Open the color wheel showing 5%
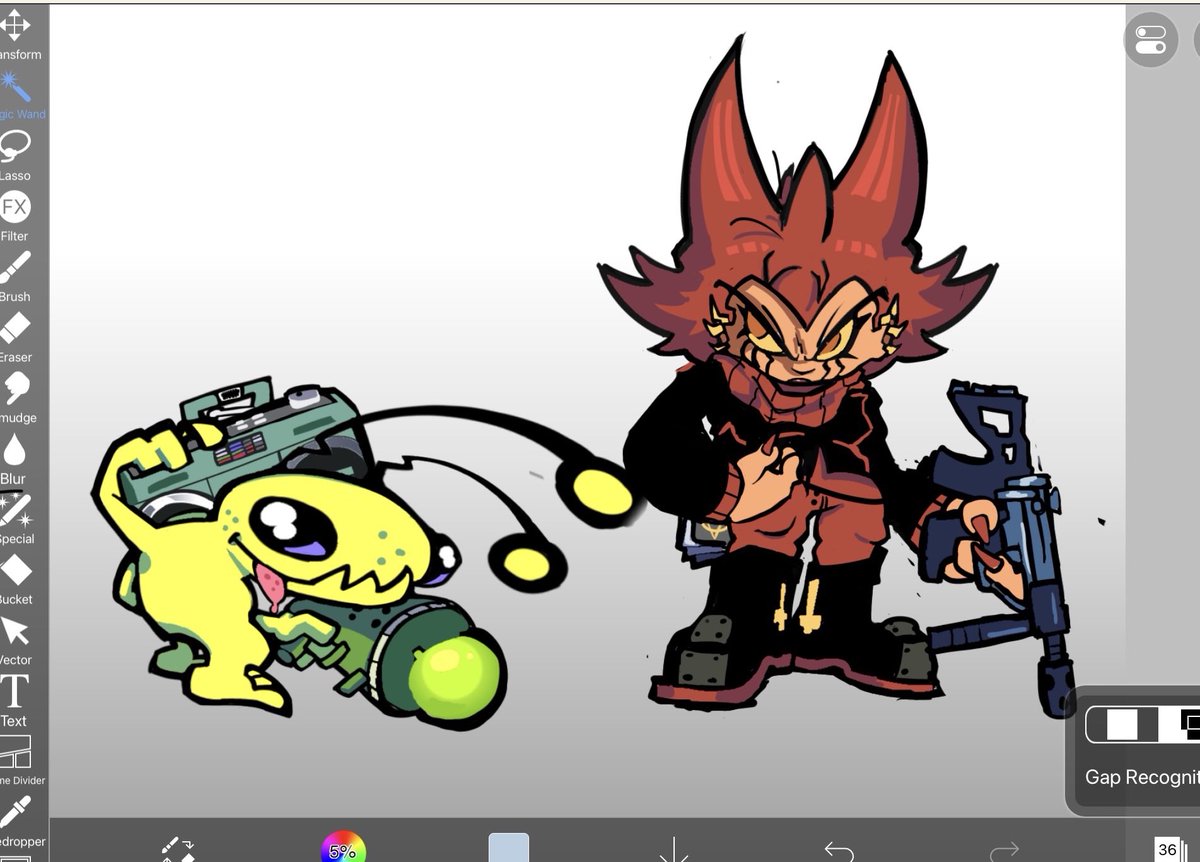Screen dimensions: 1200x862 click(x=343, y=849)
